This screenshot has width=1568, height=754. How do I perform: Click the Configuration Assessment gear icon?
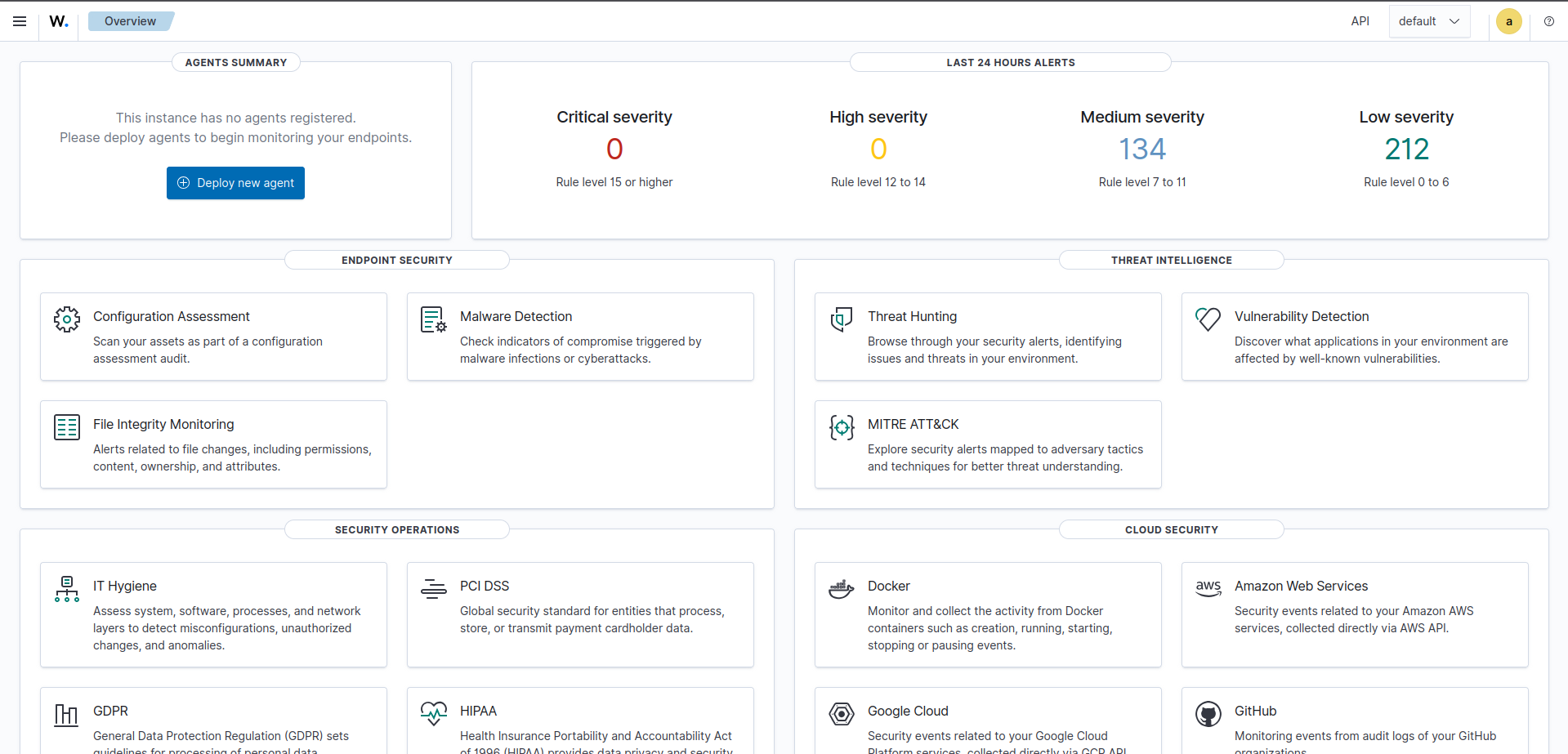pos(67,319)
